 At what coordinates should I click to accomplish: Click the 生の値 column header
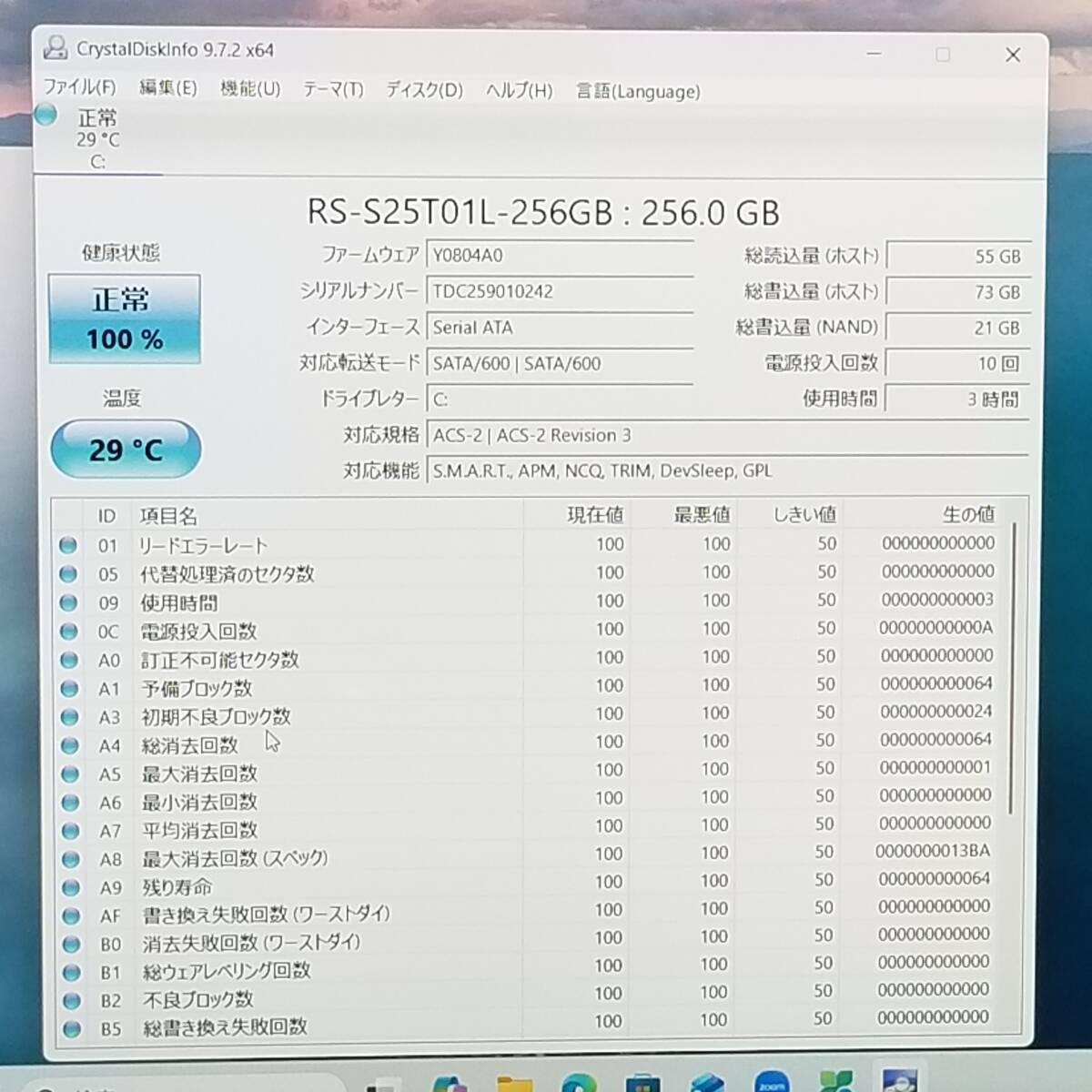pos(923,514)
